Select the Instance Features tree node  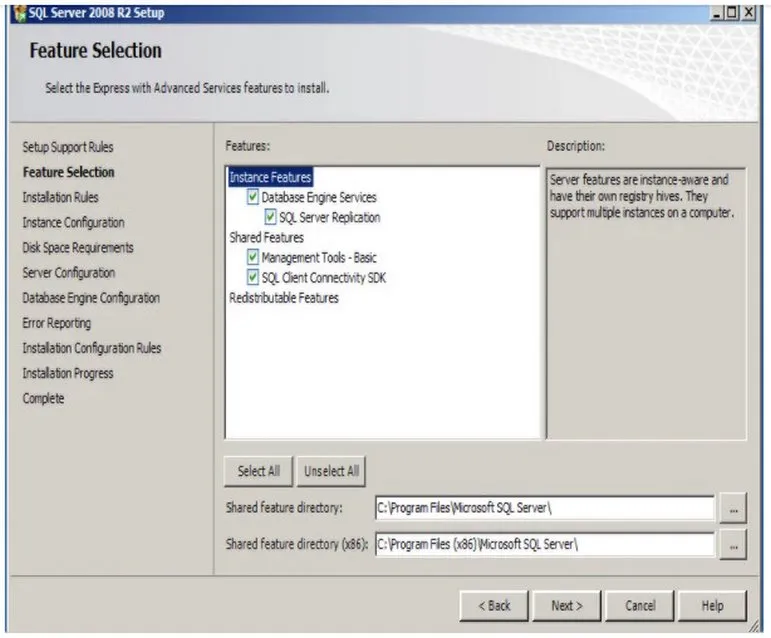270,177
